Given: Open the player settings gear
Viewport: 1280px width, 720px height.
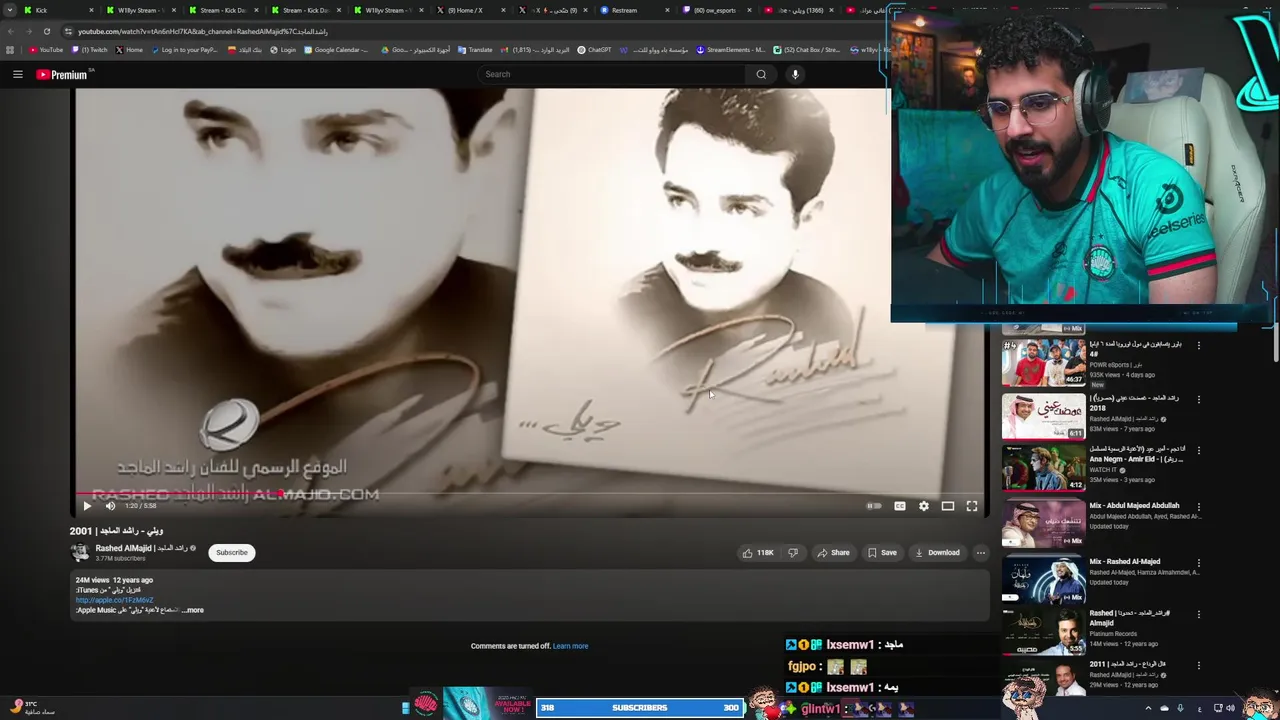Looking at the screenshot, I should [923, 506].
